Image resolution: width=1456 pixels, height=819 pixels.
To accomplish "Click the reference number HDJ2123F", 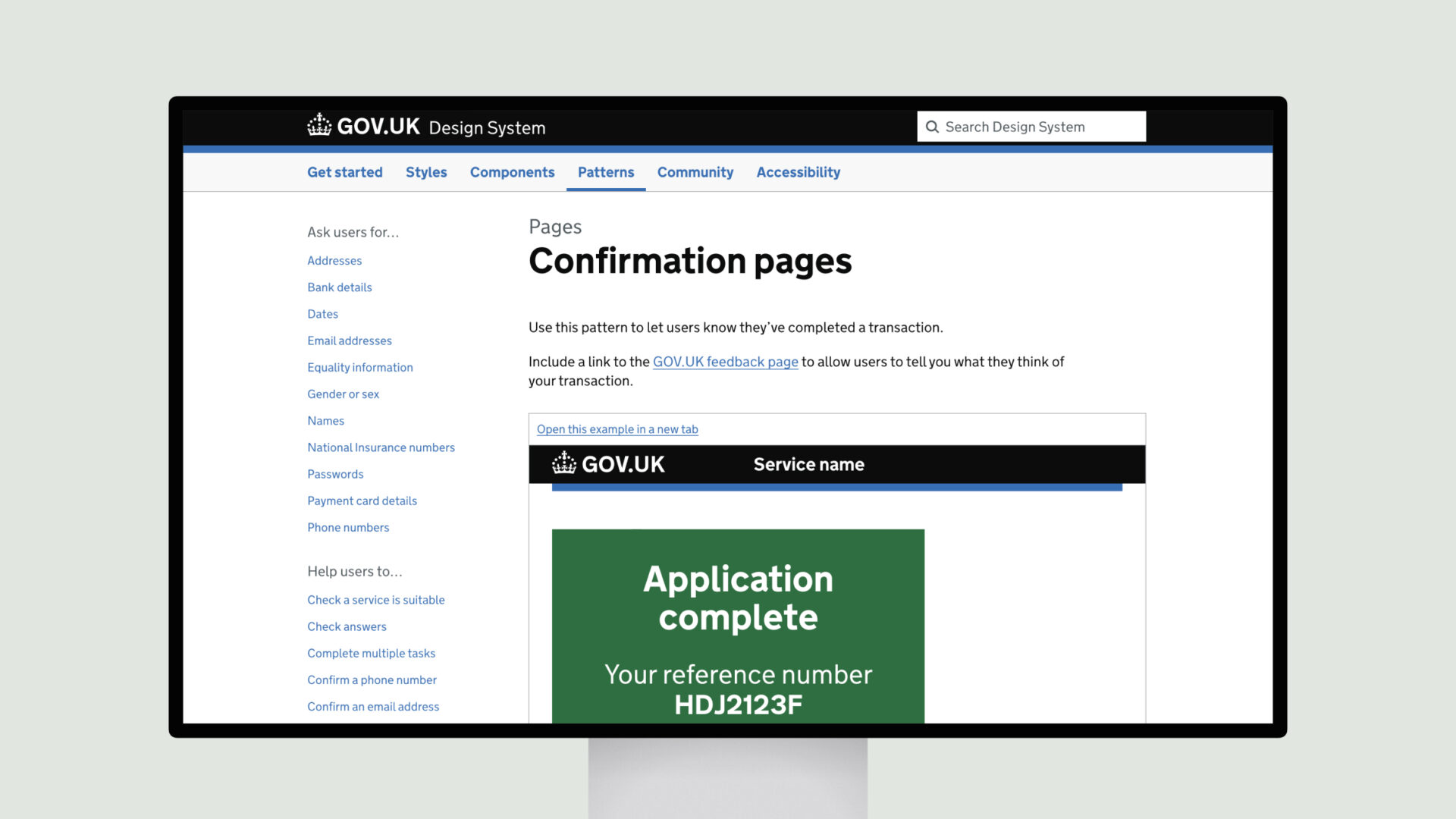I will [738, 705].
